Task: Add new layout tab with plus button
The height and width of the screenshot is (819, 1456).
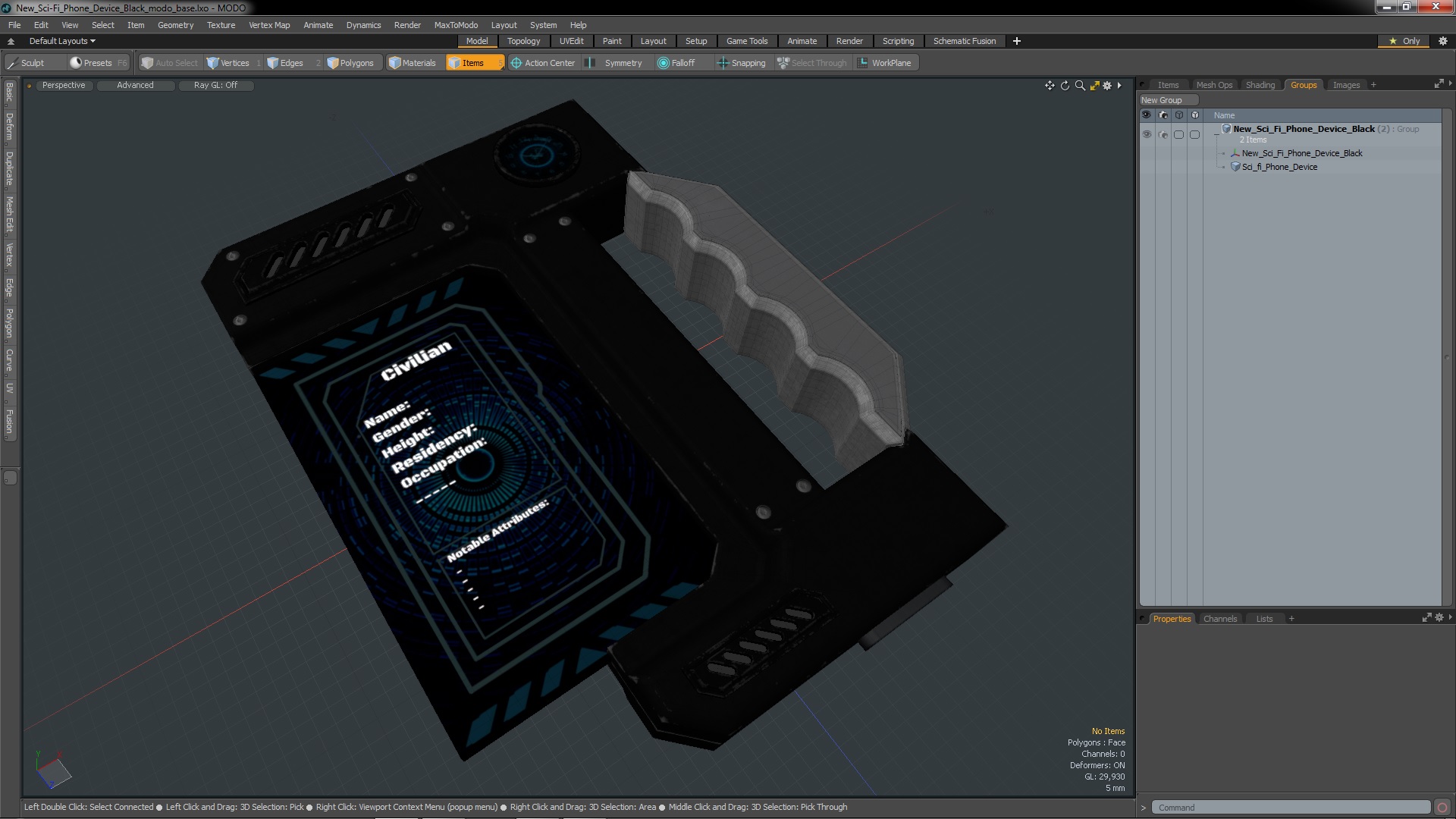Action: [x=1017, y=41]
